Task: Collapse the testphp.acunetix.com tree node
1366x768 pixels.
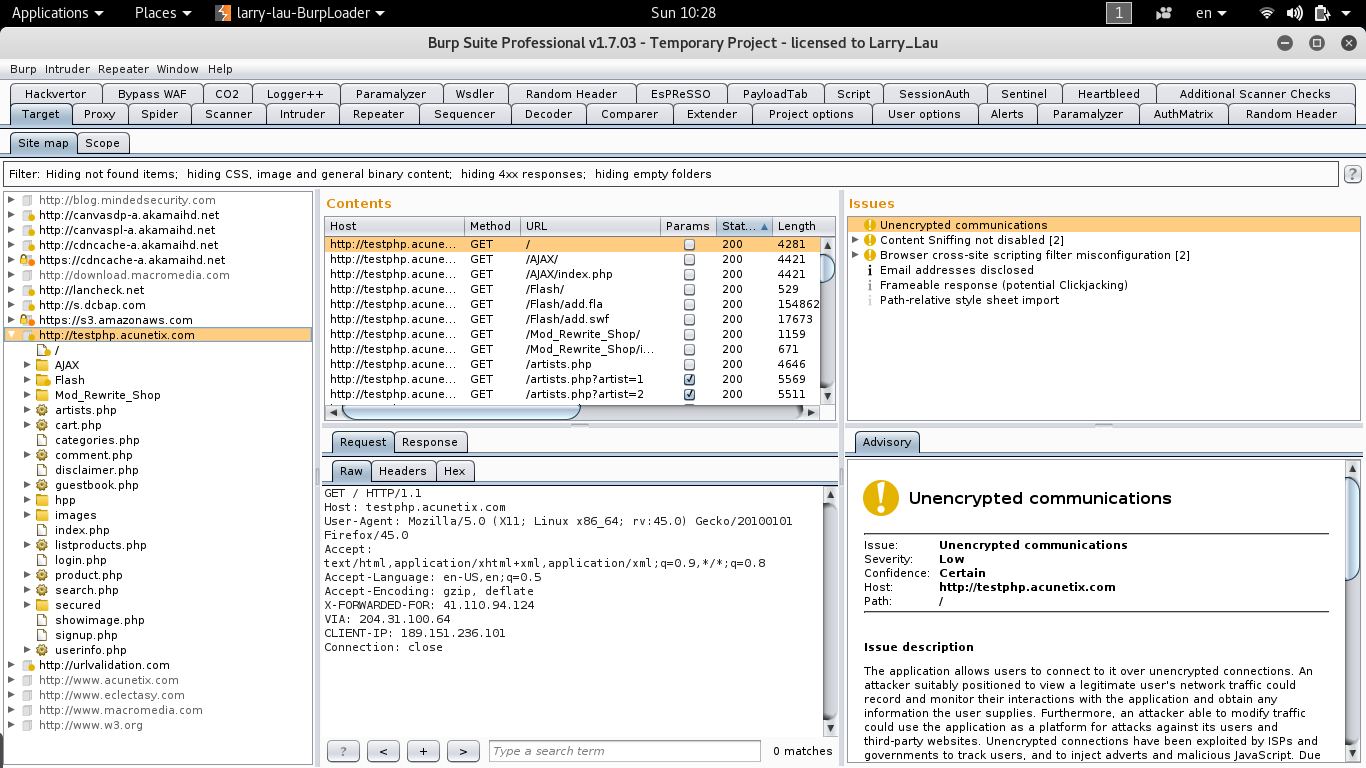Action: pos(11,335)
